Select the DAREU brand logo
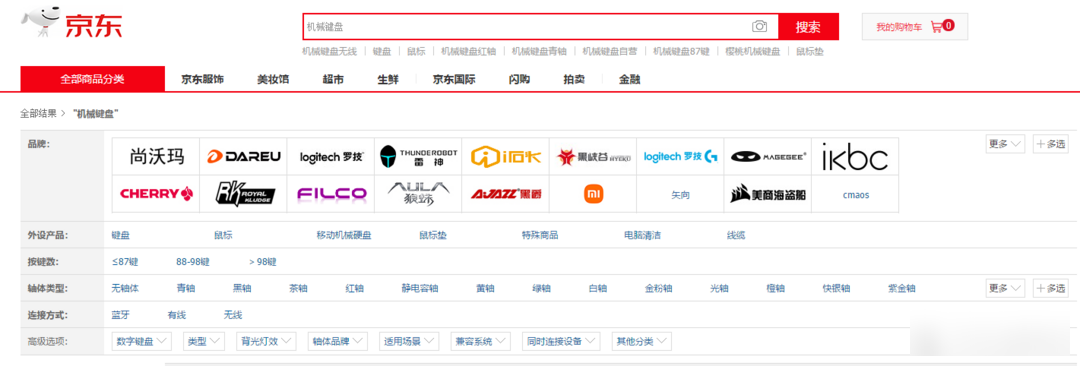The image size is (1080, 366). 244,156
